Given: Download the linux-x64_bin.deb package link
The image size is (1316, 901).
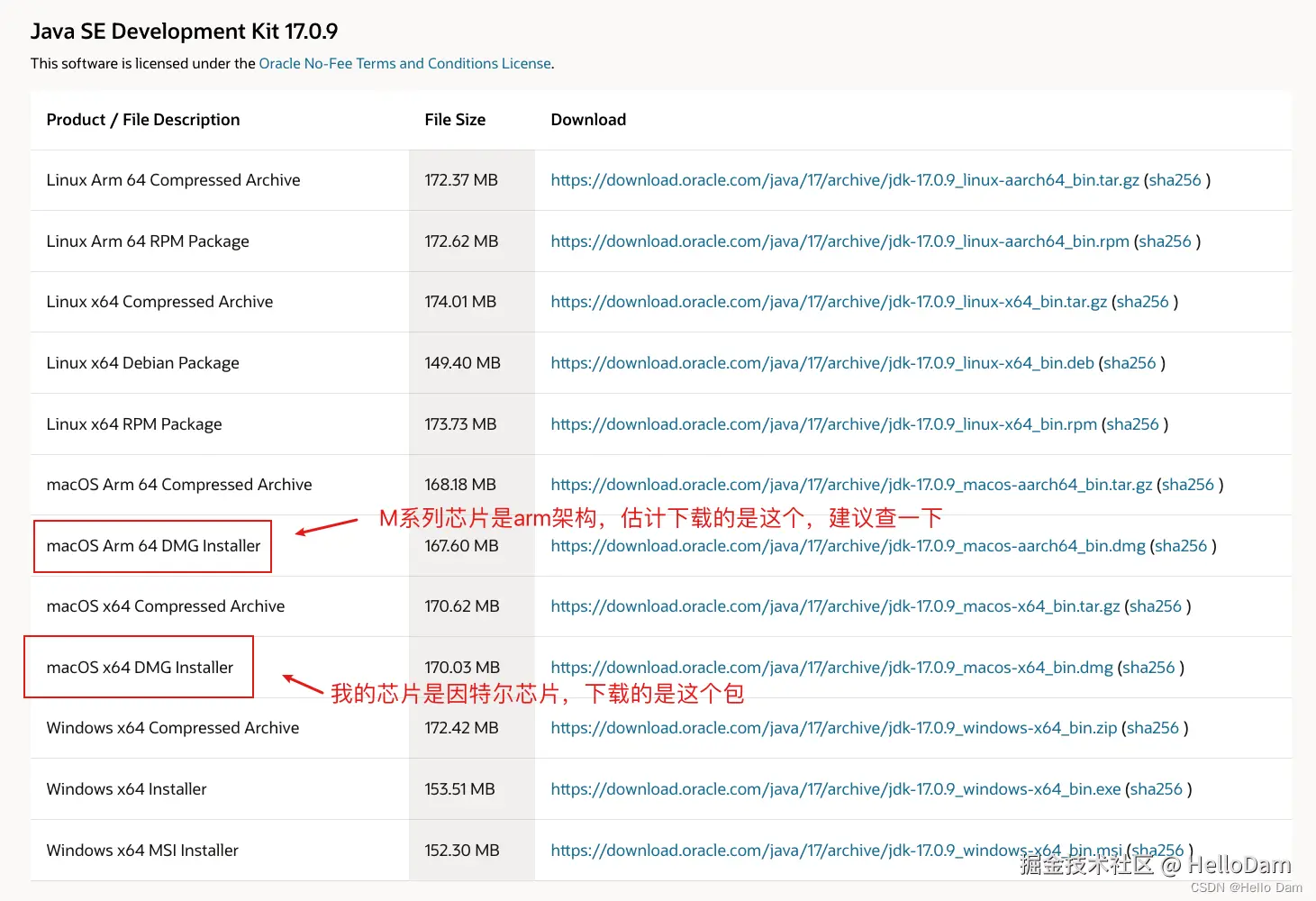Looking at the screenshot, I should [822, 363].
